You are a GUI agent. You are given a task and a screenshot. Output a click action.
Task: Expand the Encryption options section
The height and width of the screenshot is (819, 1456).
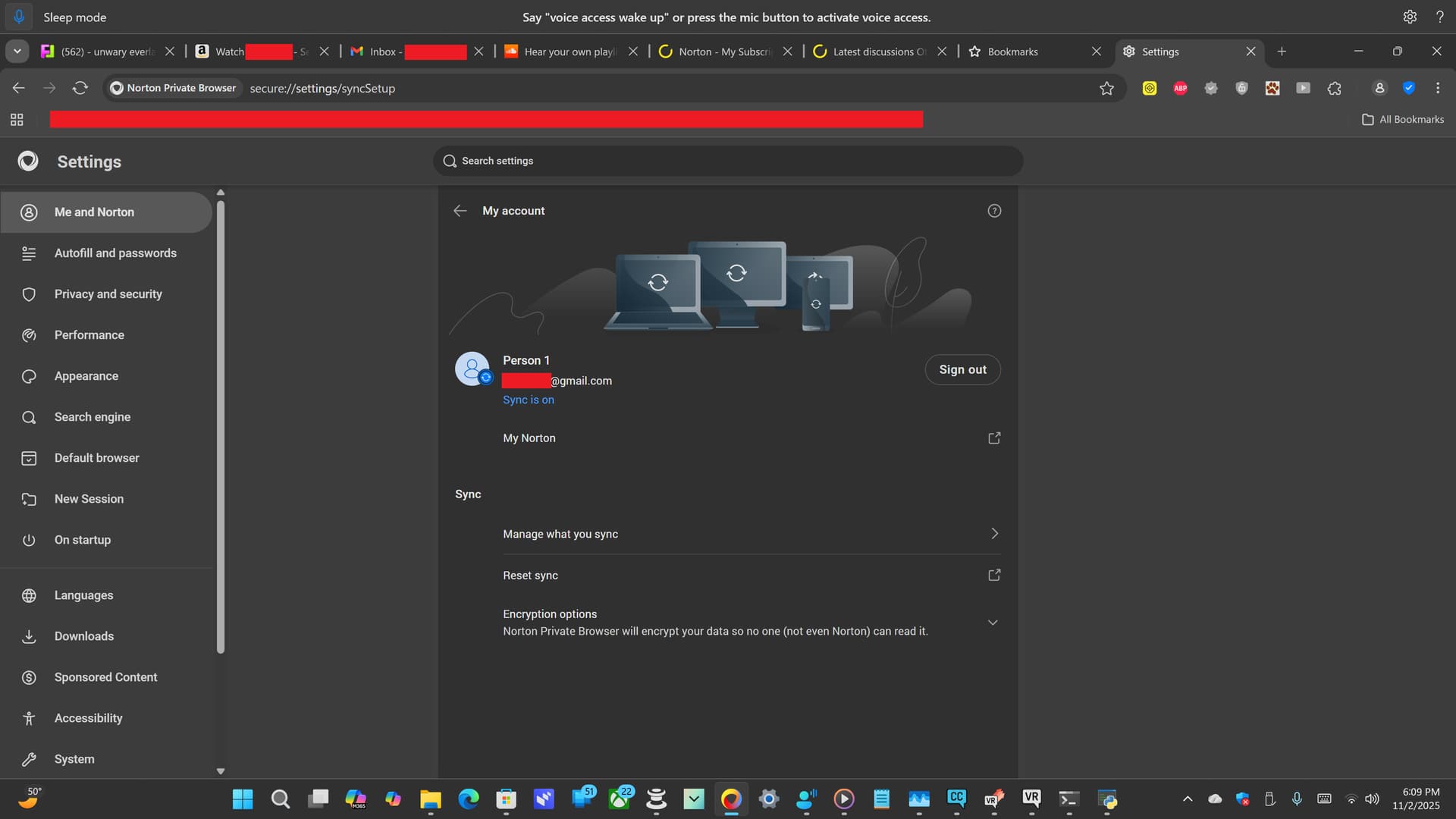pos(993,623)
